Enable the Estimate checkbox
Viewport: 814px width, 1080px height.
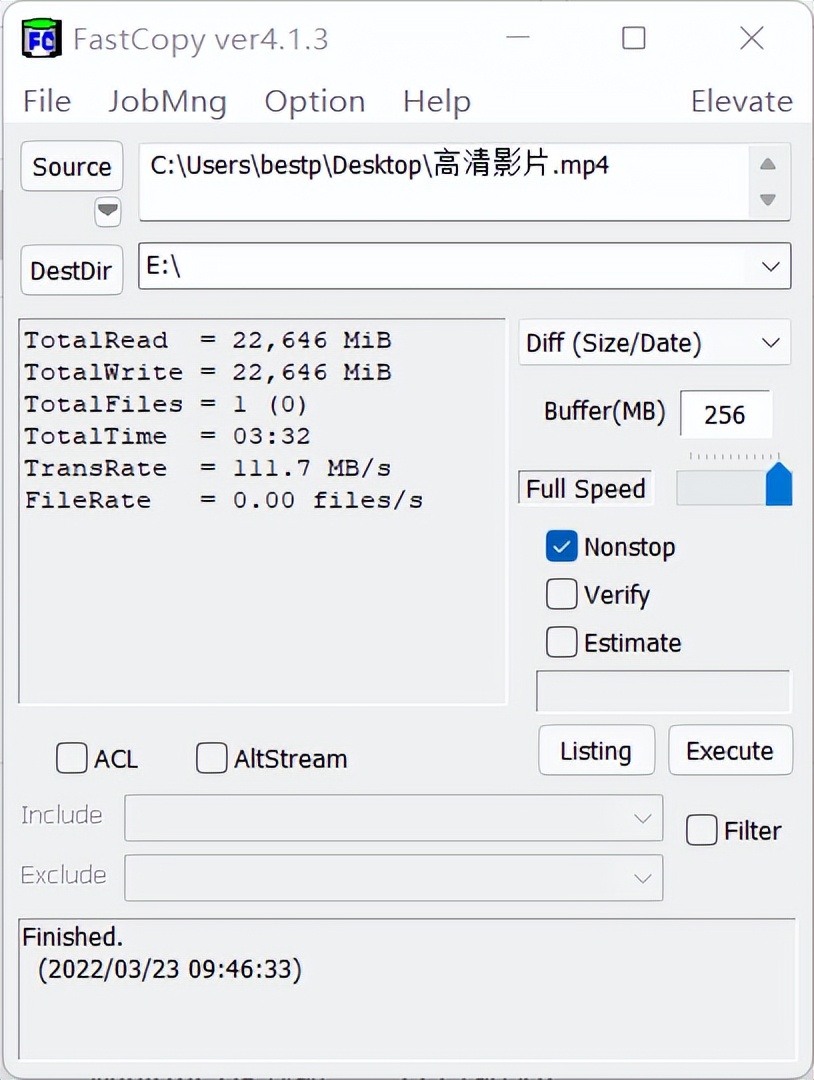tap(561, 642)
